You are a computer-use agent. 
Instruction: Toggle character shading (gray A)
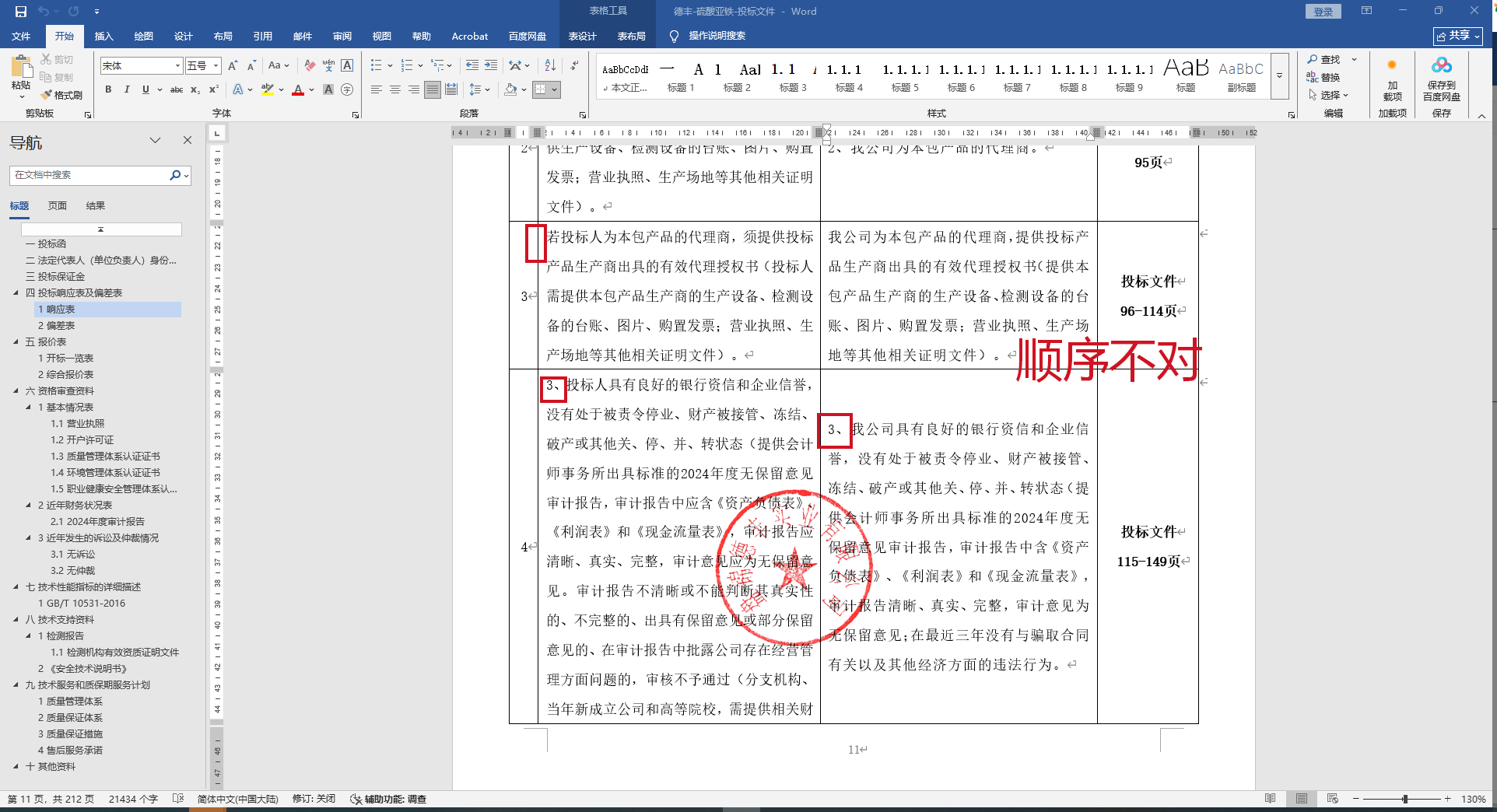pos(328,89)
